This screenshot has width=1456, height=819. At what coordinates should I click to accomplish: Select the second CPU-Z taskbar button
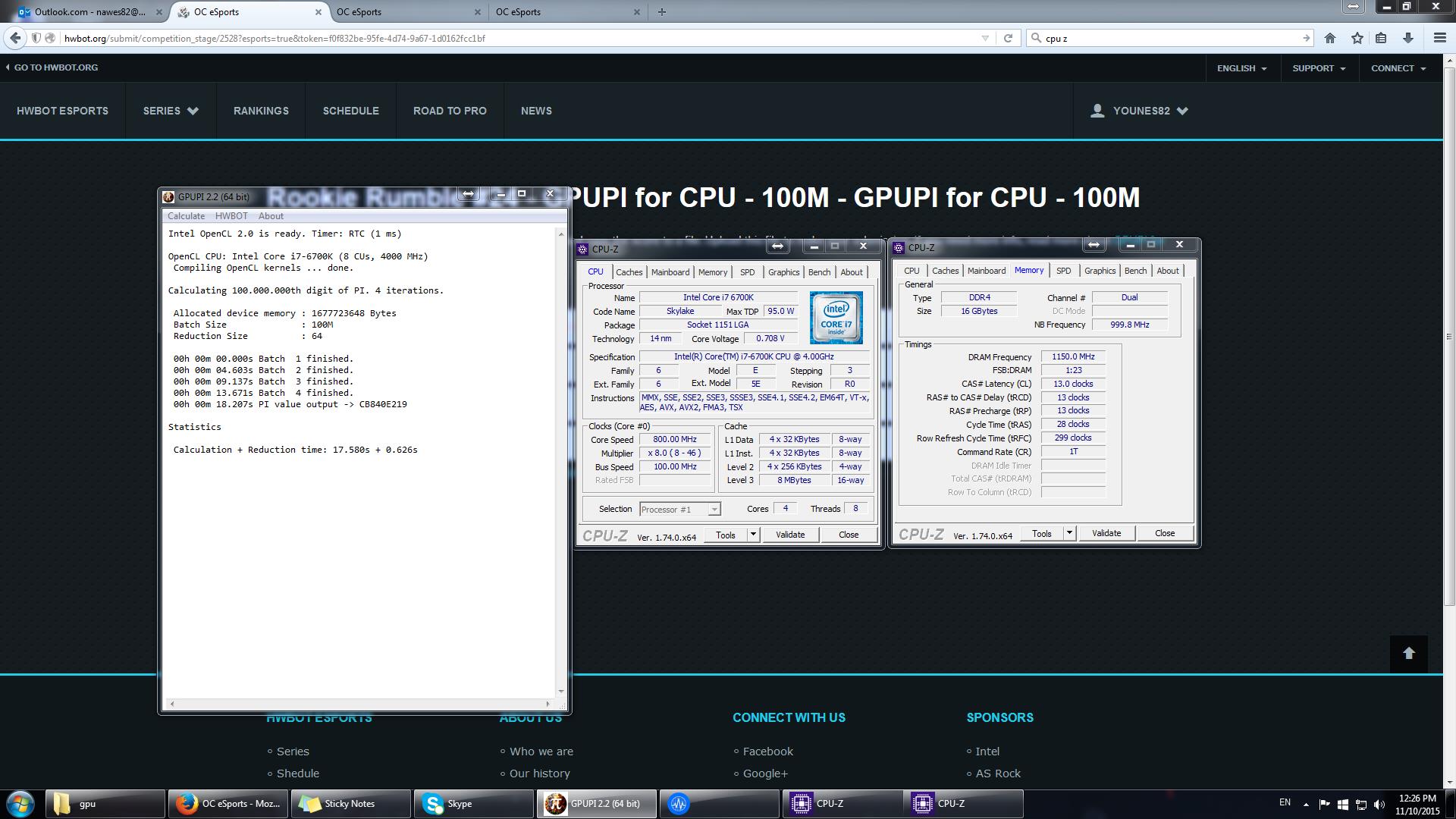coord(963,804)
